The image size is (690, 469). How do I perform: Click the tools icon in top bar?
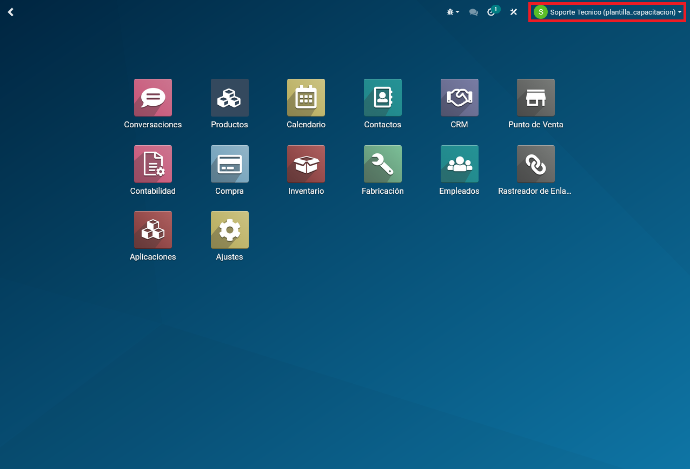pos(513,12)
